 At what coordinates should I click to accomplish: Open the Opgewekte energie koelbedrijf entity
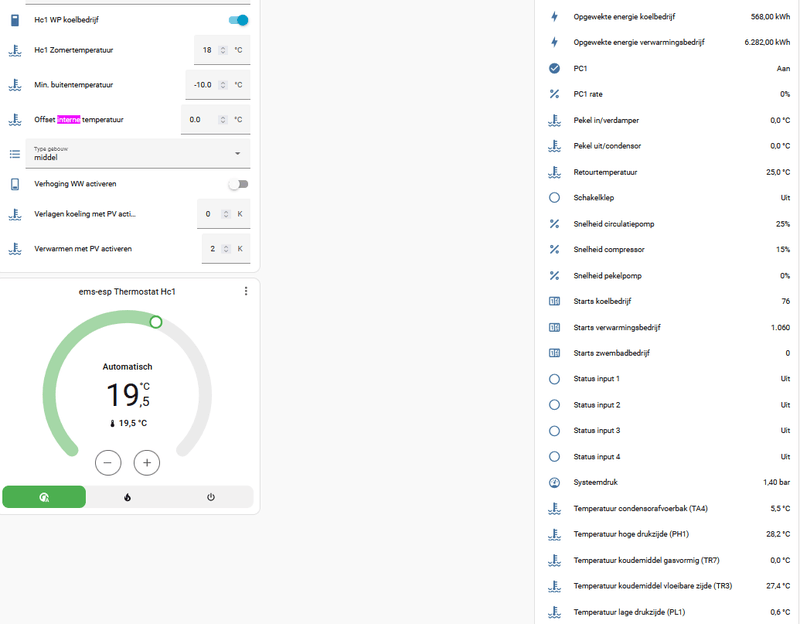pyautogui.click(x=669, y=16)
